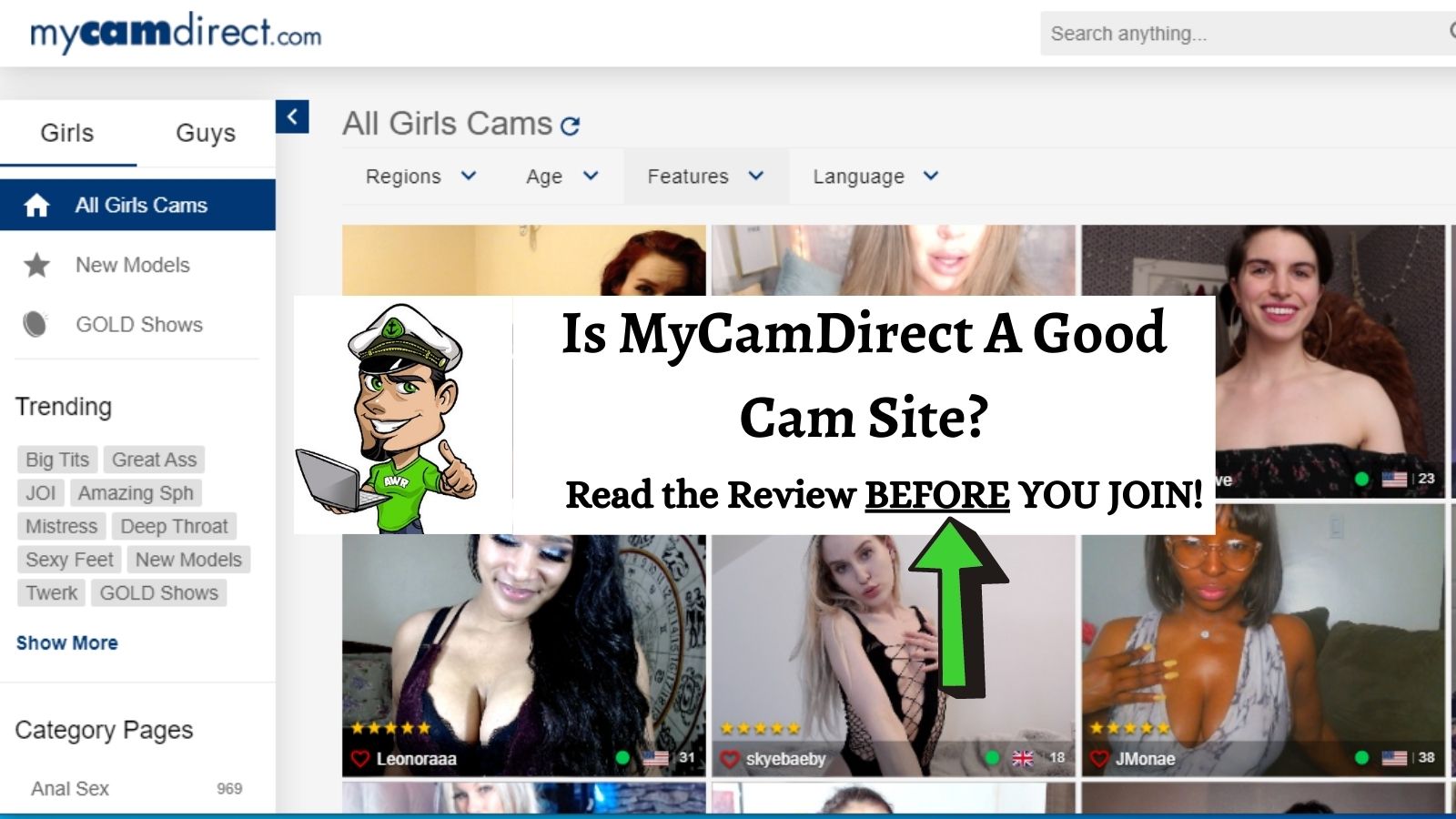Expand the Language filter dropdown
1456x819 pixels.
point(875,177)
